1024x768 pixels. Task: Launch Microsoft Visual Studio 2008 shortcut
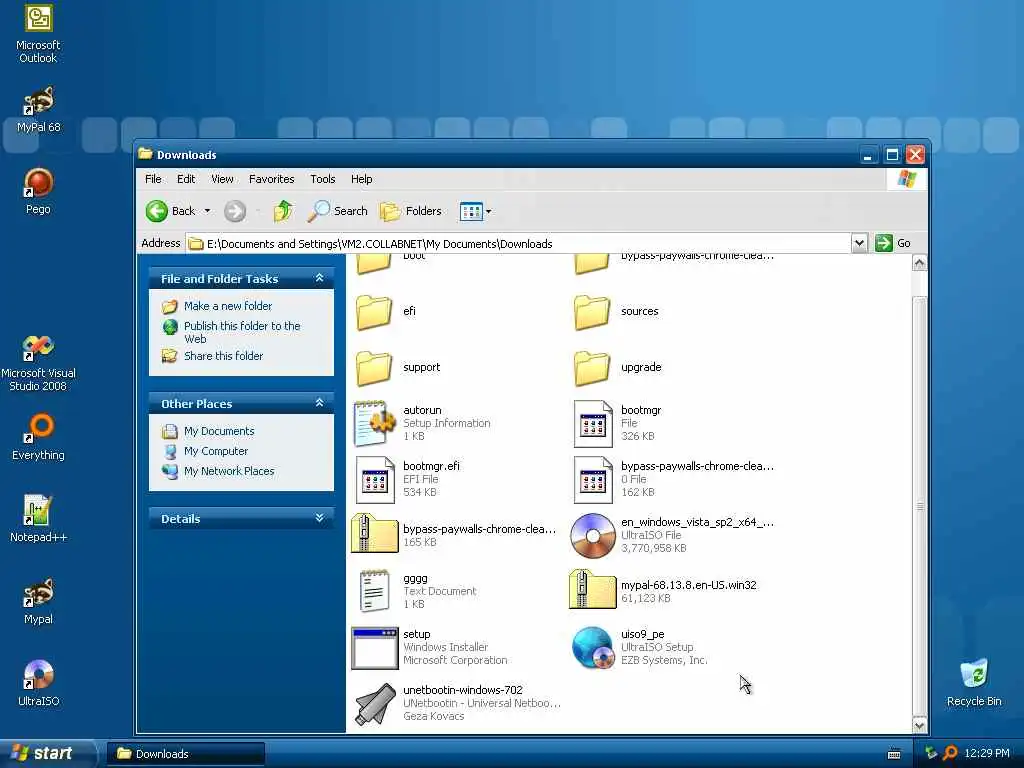[x=39, y=363]
